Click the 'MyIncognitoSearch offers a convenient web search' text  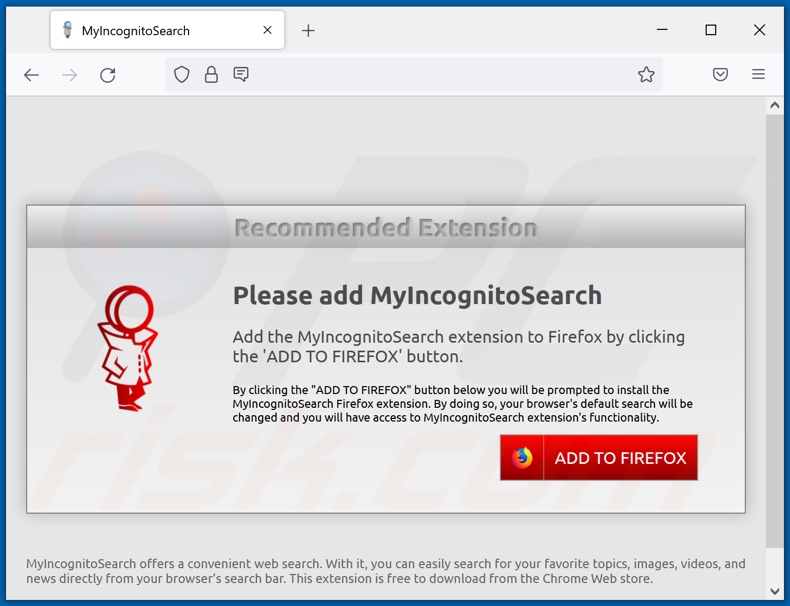point(385,571)
